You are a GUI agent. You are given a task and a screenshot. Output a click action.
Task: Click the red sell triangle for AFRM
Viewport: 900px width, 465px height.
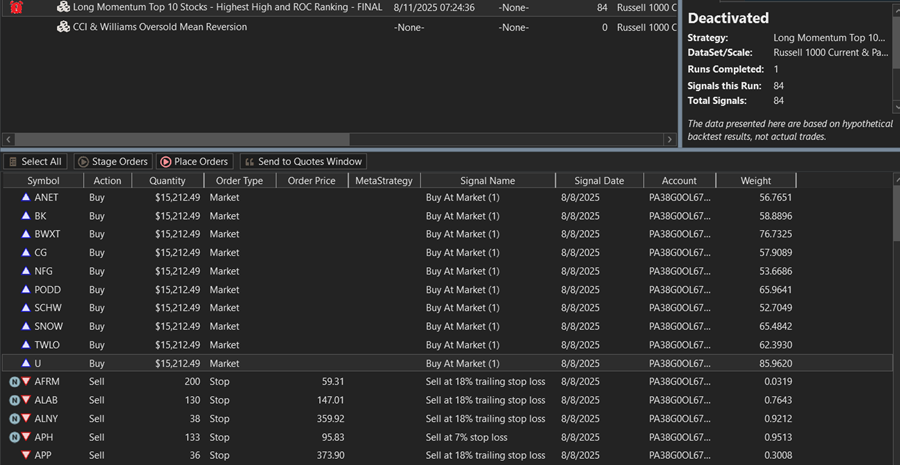point(26,382)
